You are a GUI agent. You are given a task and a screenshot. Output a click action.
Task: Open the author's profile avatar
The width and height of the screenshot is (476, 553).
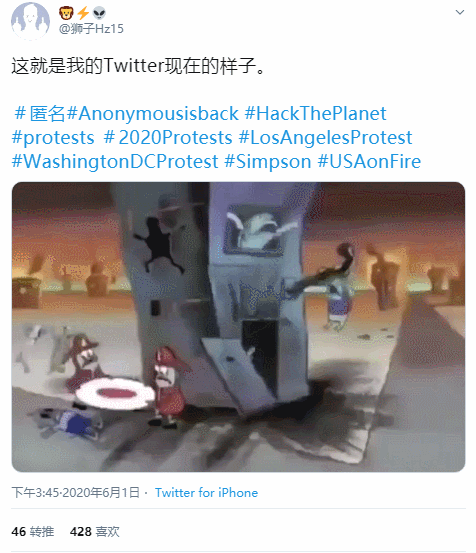click(x=30, y=21)
